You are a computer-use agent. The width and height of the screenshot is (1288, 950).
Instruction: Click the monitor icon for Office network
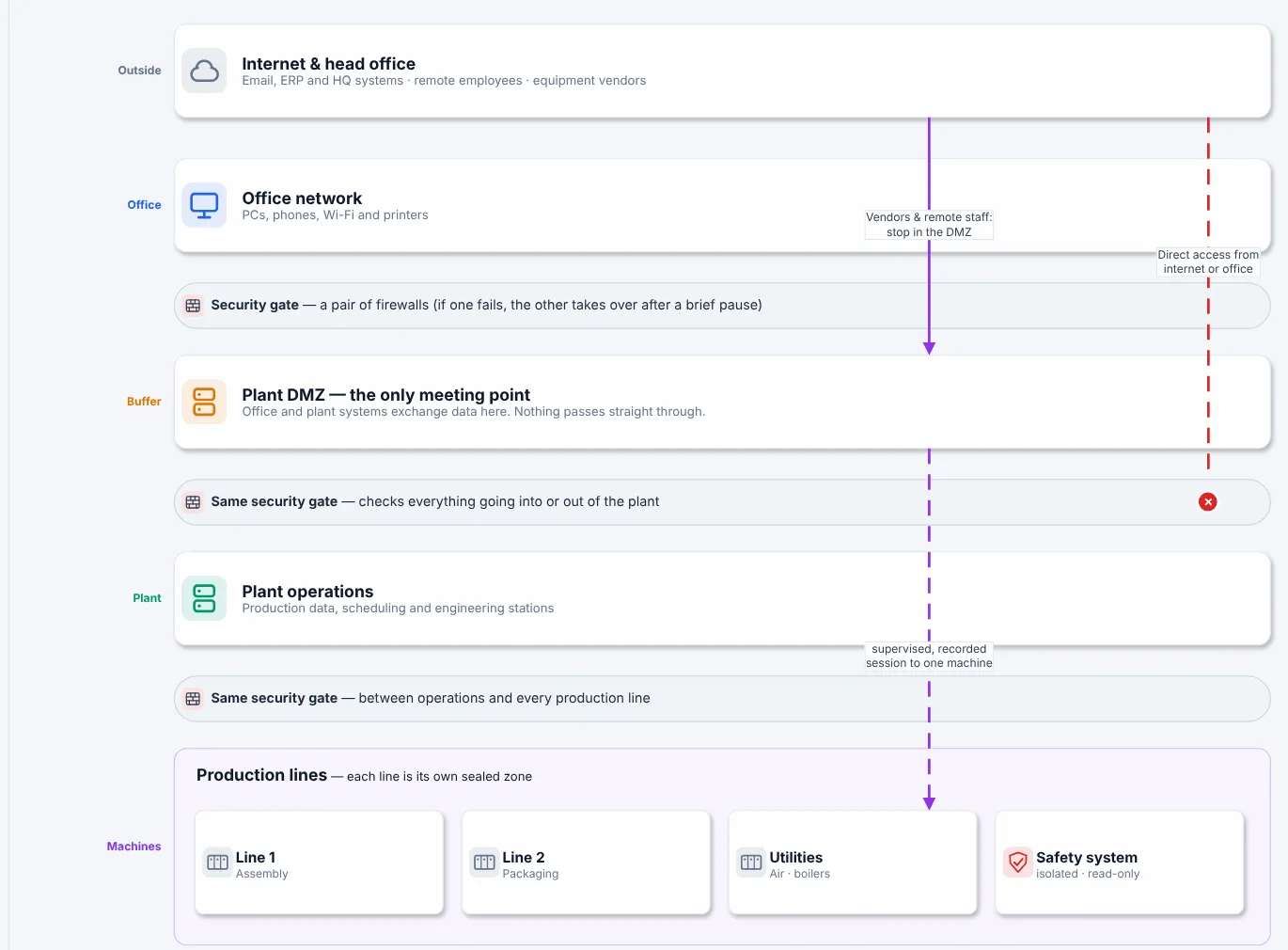(204, 205)
